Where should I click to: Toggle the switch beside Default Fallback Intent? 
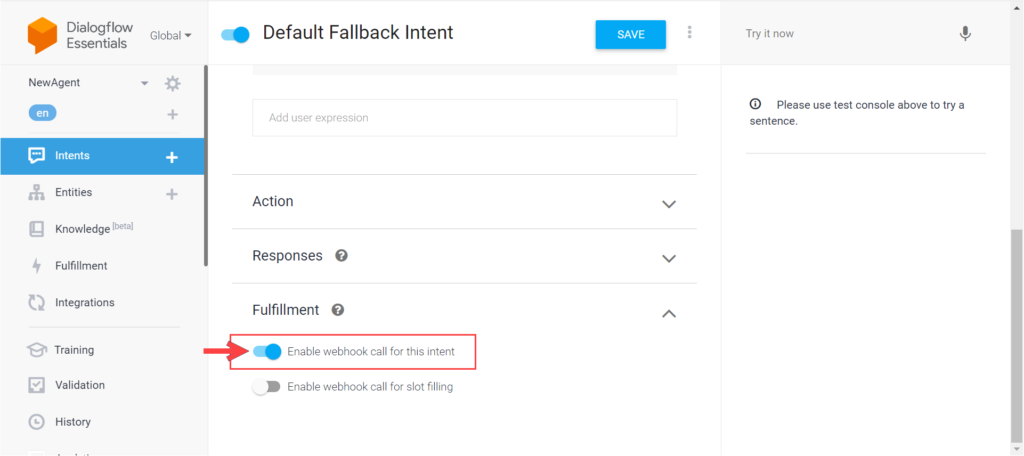click(236, 35)
